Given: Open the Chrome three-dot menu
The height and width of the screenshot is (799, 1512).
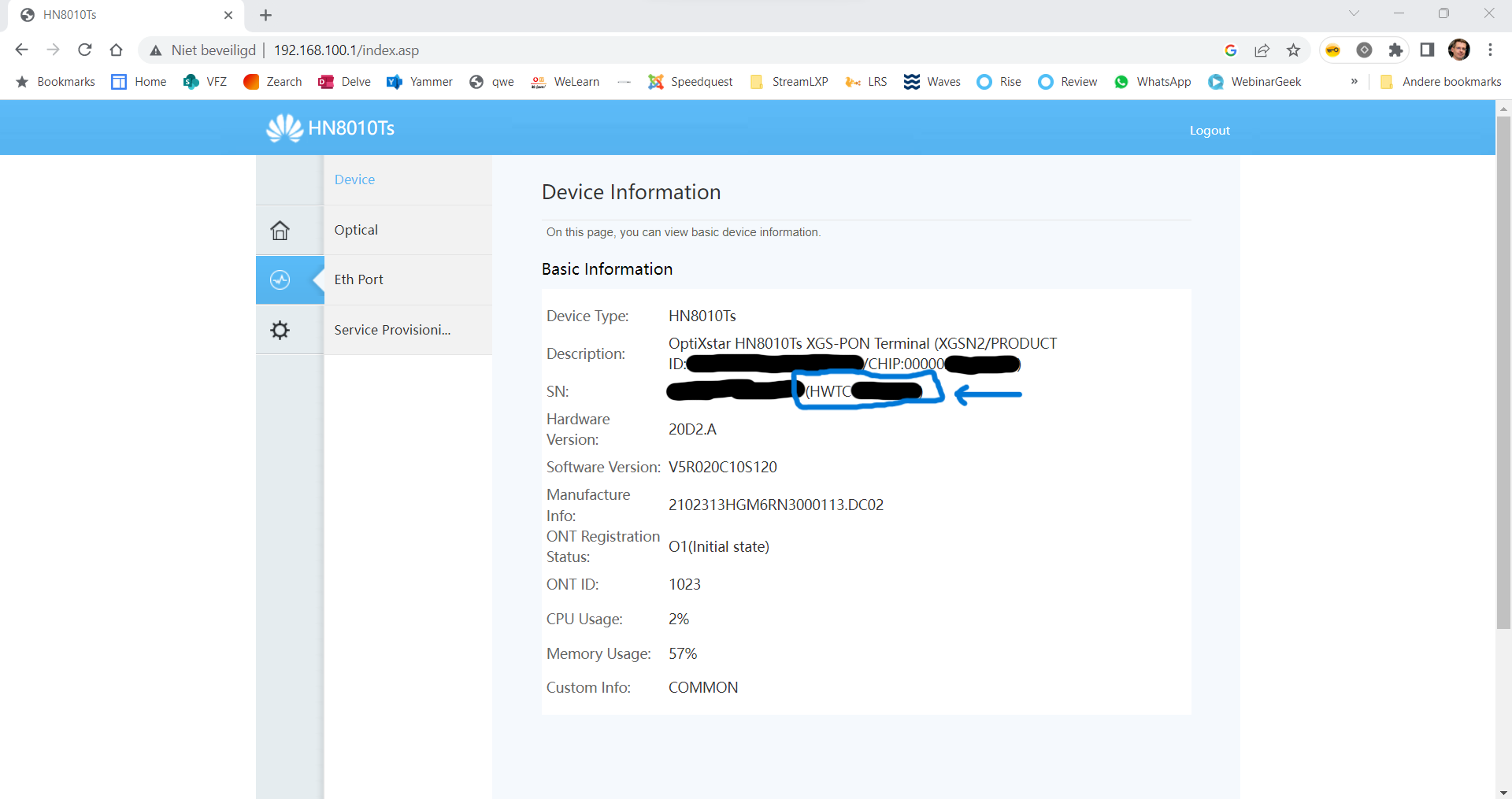Looking at the screenshot, I should click(x=1490, y=50).
